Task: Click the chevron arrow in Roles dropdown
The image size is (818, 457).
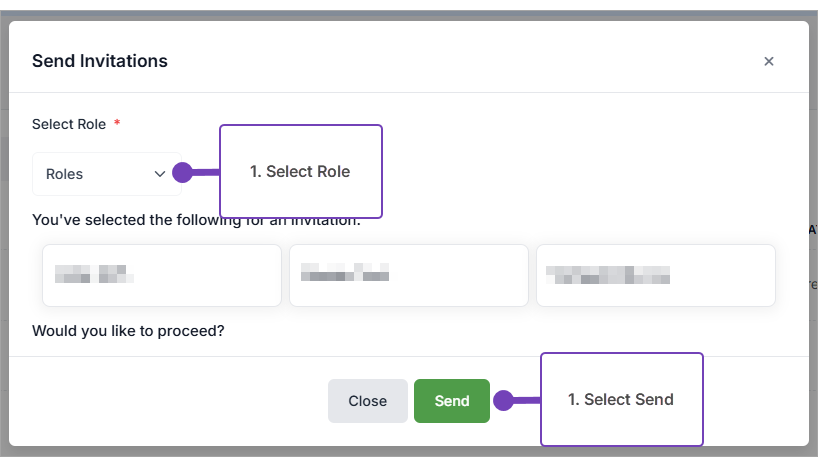Action: point(160,174)
